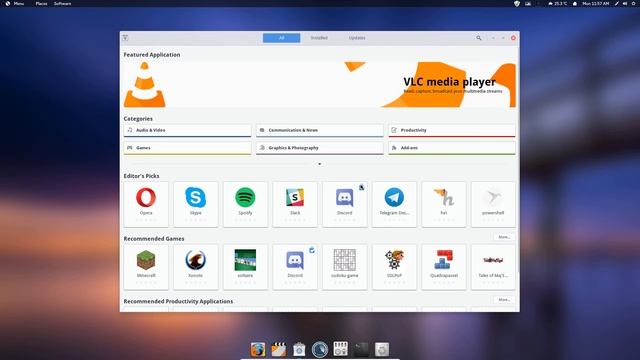Image resolution: width=640 pixels, height=360 pixels.
Task: Open the Places menu
Action: tap(41, 4)
